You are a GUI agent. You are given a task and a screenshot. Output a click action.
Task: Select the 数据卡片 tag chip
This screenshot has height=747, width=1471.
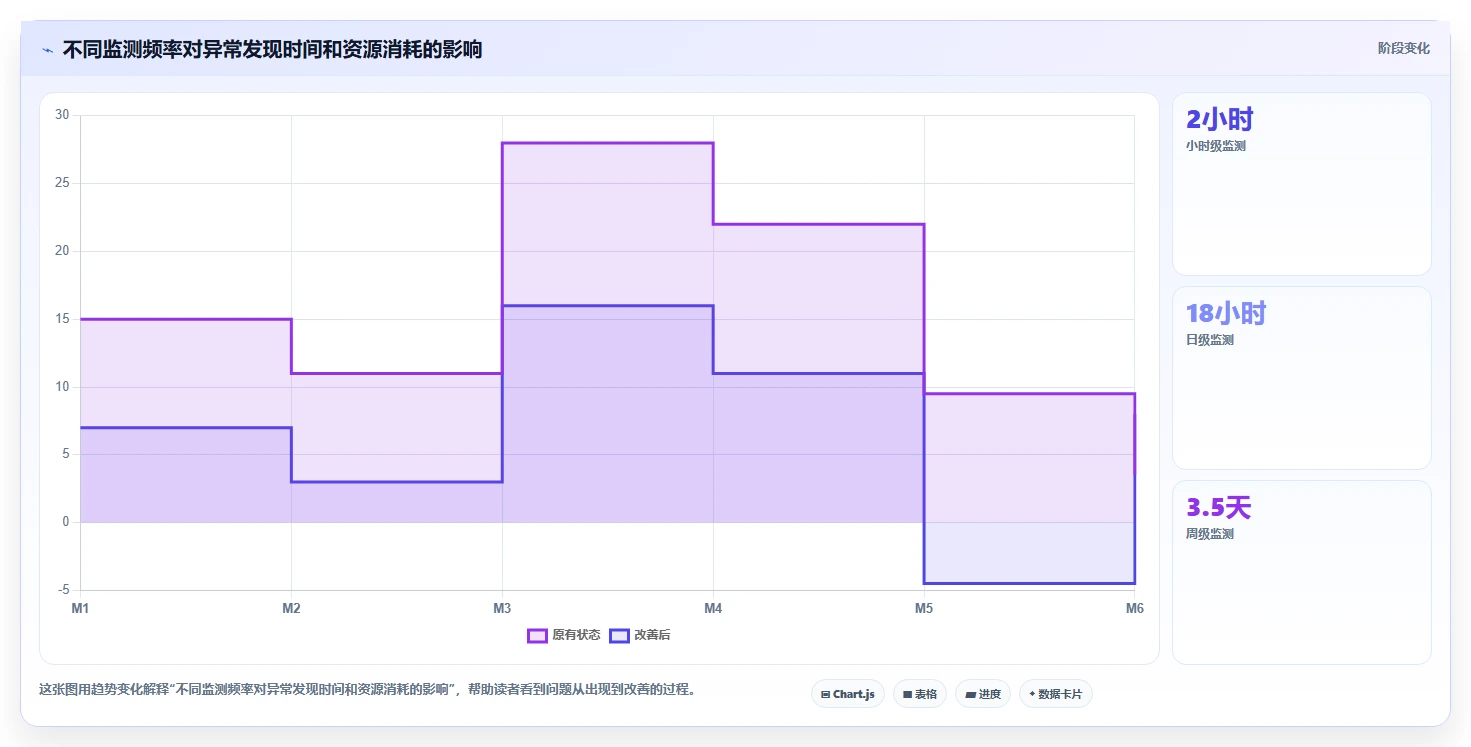1056,694
